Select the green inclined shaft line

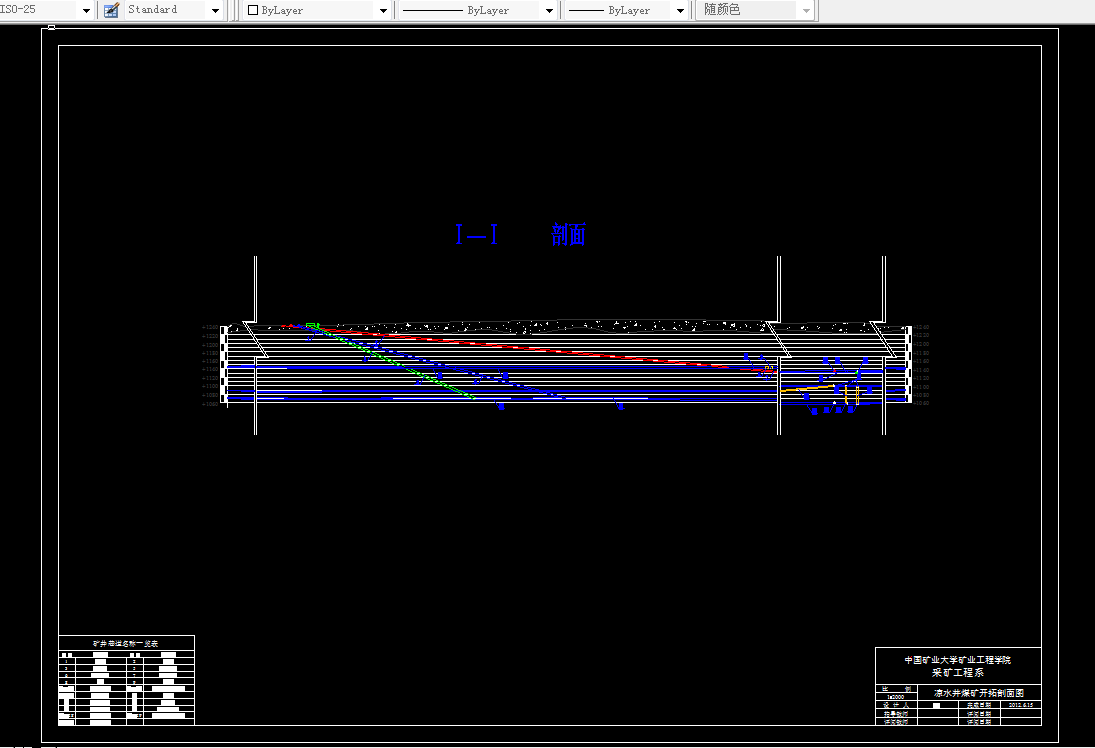[x=391, y=361]
